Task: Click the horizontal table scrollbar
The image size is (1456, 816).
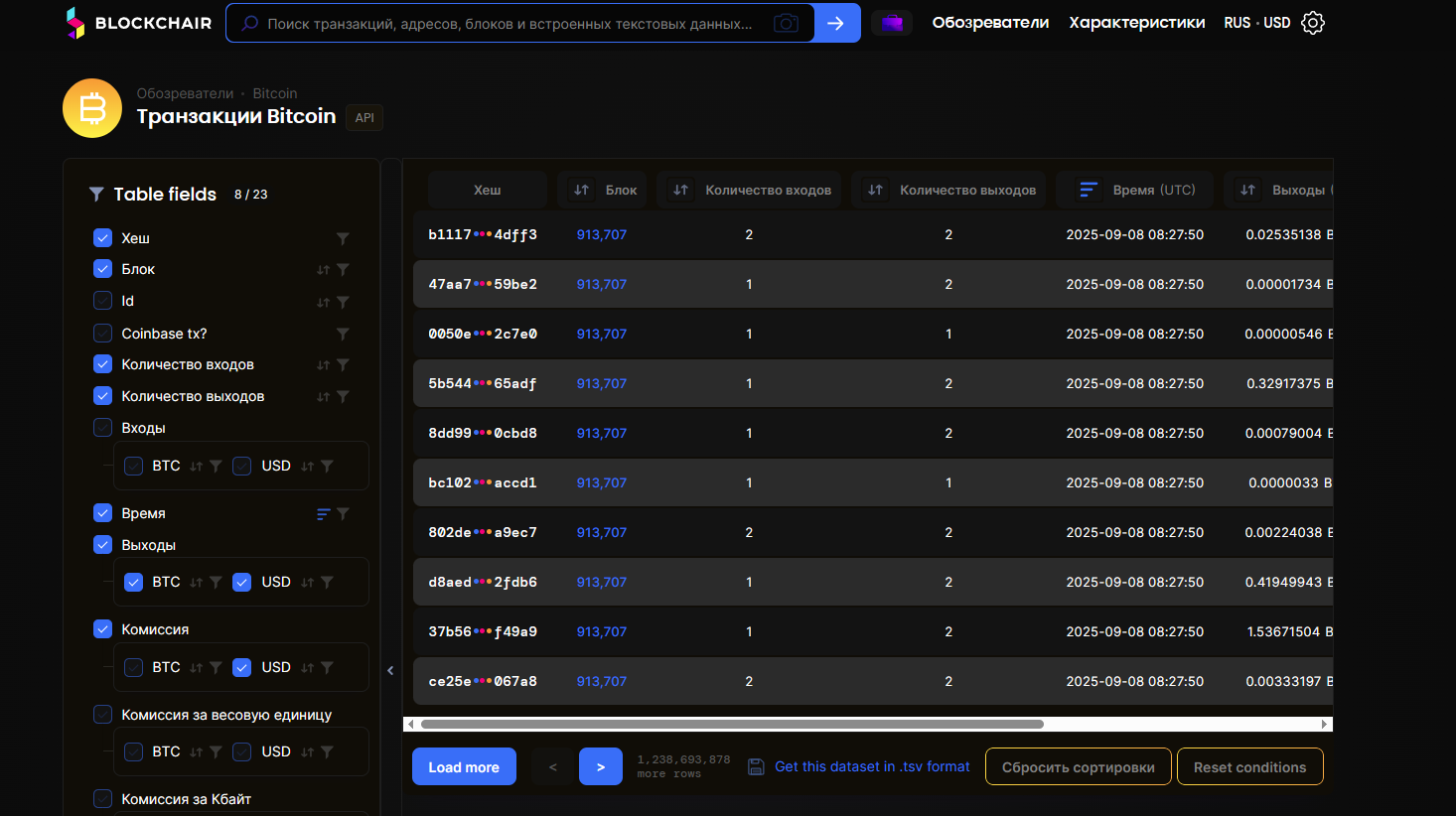Action: coord(732,725)
